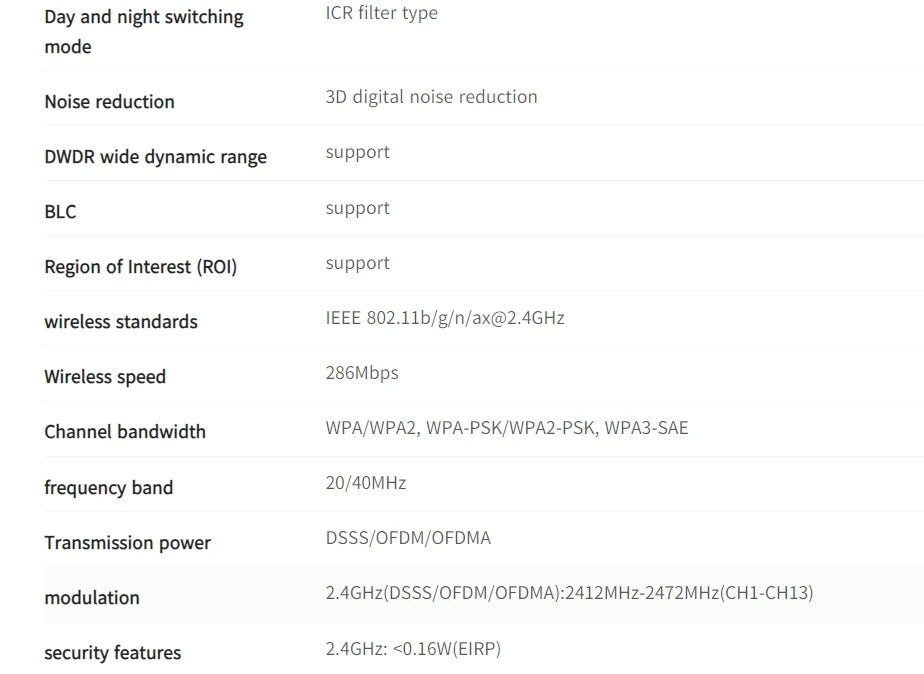Click the "2412MHz-2472MHz(CH1-CH13)" value text
Viewport: 924px width, 674px height.
[x=689, y=593]
